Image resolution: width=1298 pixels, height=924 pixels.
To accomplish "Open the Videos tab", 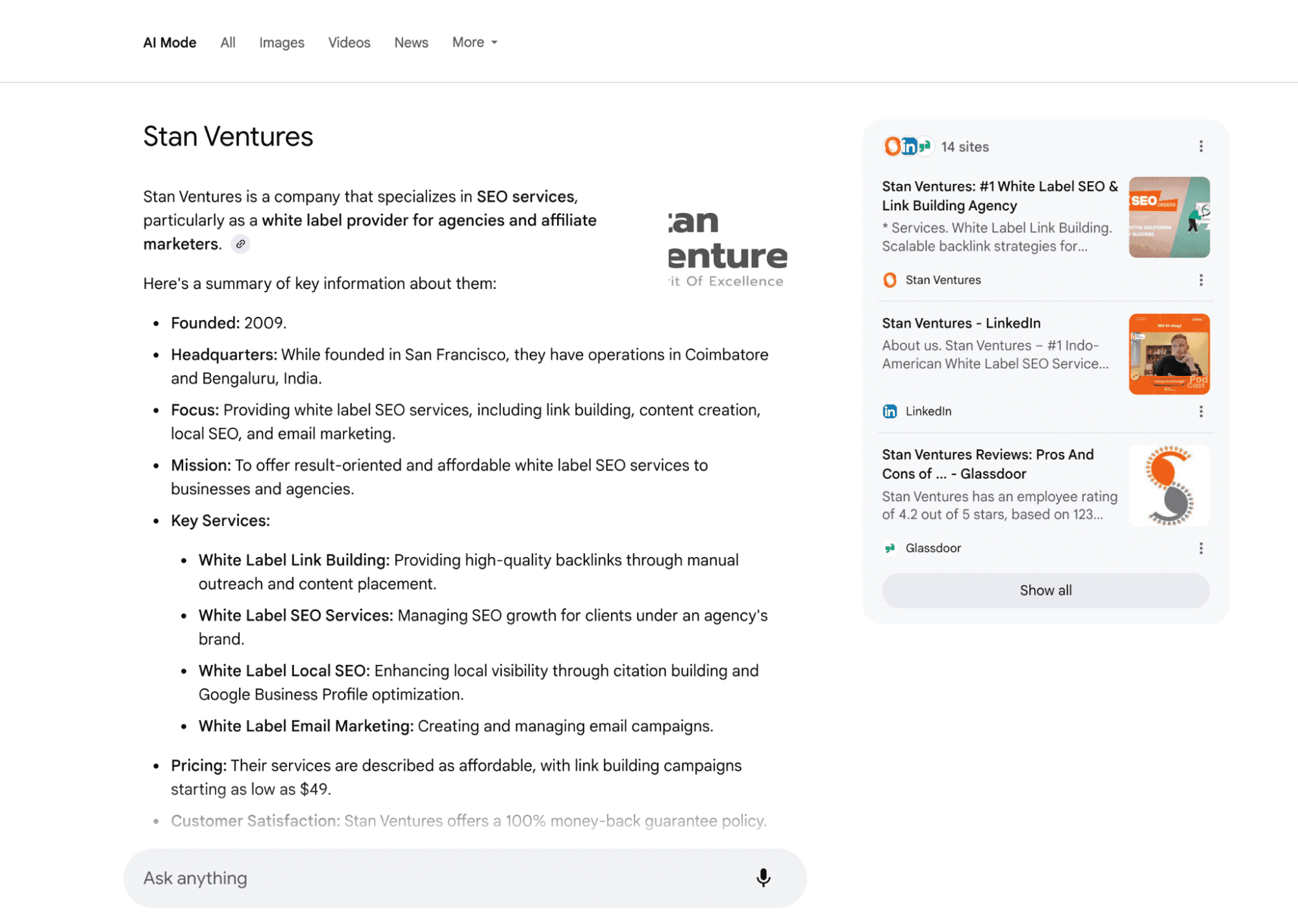I will (349, 42).
